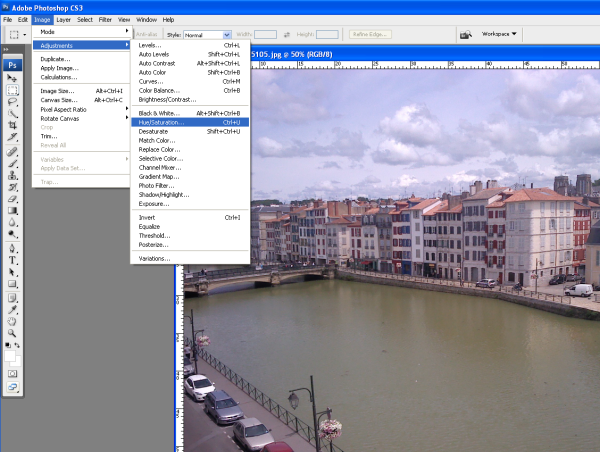600x452 pixels.
Task: Choose Hue/Saturation from Adjustments submenu
Action: click(161, 122)
